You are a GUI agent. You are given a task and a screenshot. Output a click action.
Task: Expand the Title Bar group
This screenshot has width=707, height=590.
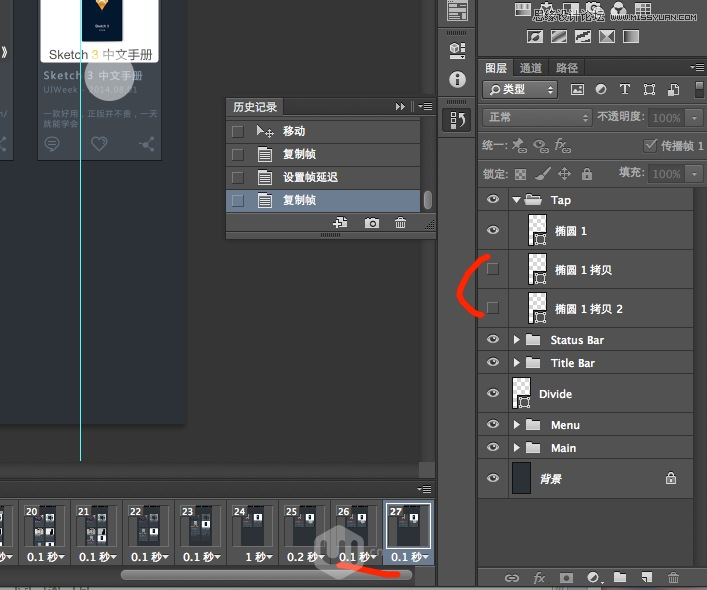coord(517,362)
